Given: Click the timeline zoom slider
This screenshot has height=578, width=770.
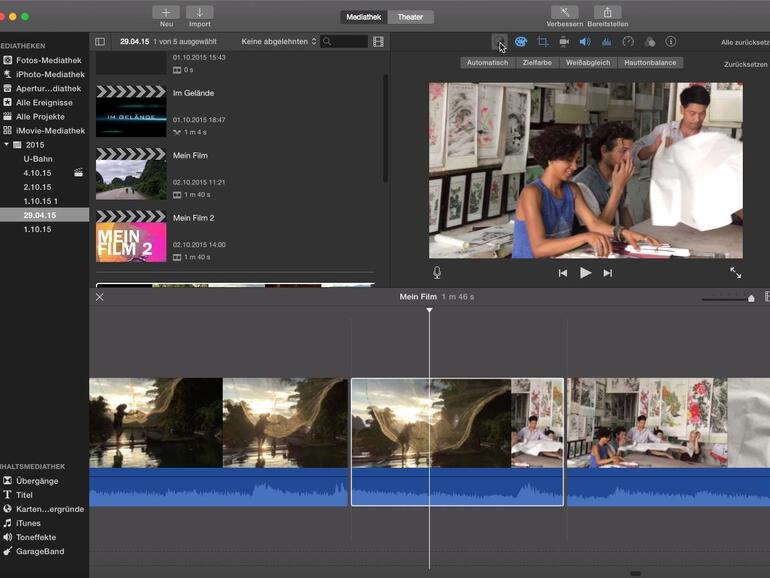Looking at the screenshot, I should point(727,298).
